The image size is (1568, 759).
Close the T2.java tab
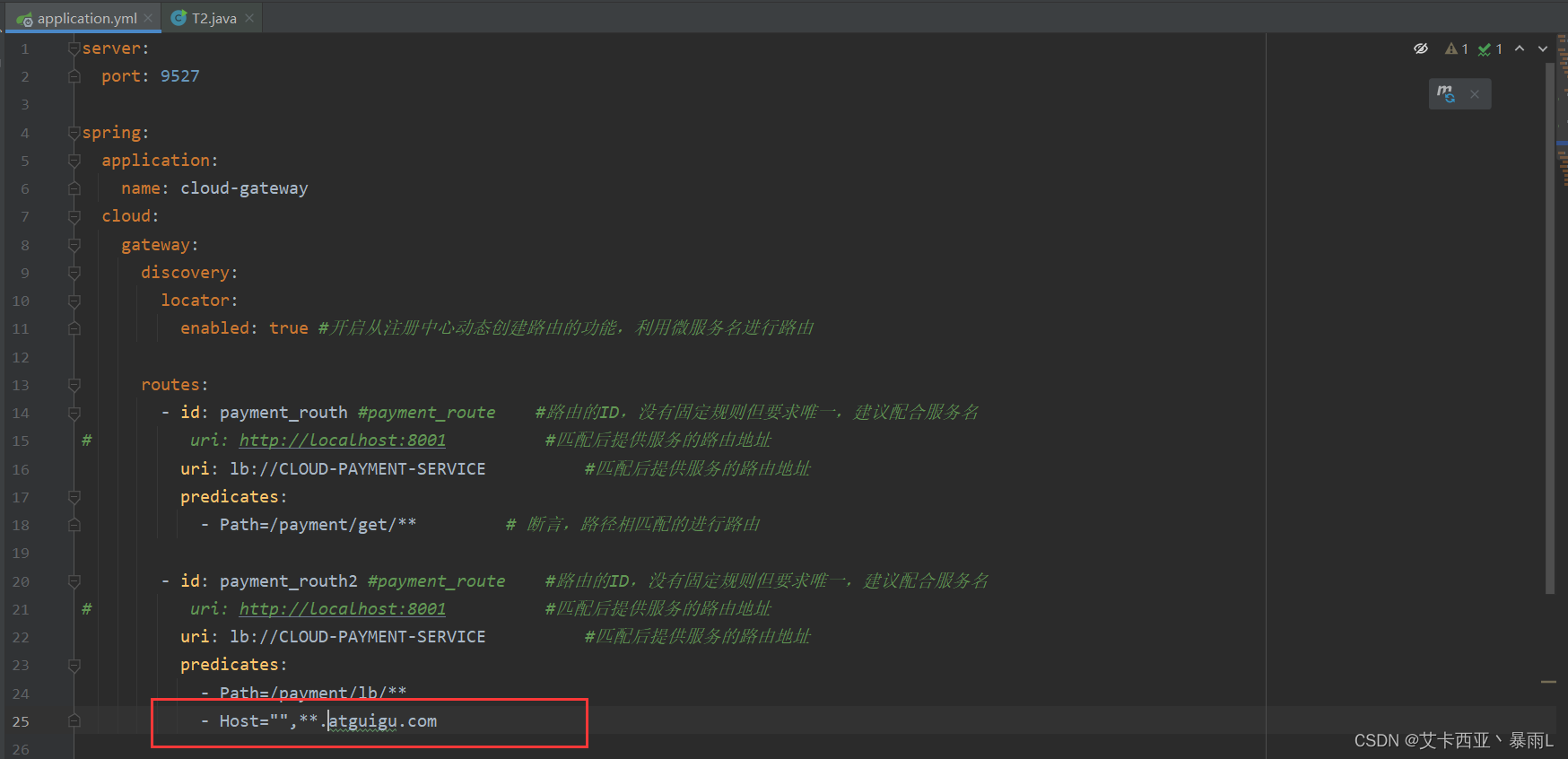pos(249,18)
